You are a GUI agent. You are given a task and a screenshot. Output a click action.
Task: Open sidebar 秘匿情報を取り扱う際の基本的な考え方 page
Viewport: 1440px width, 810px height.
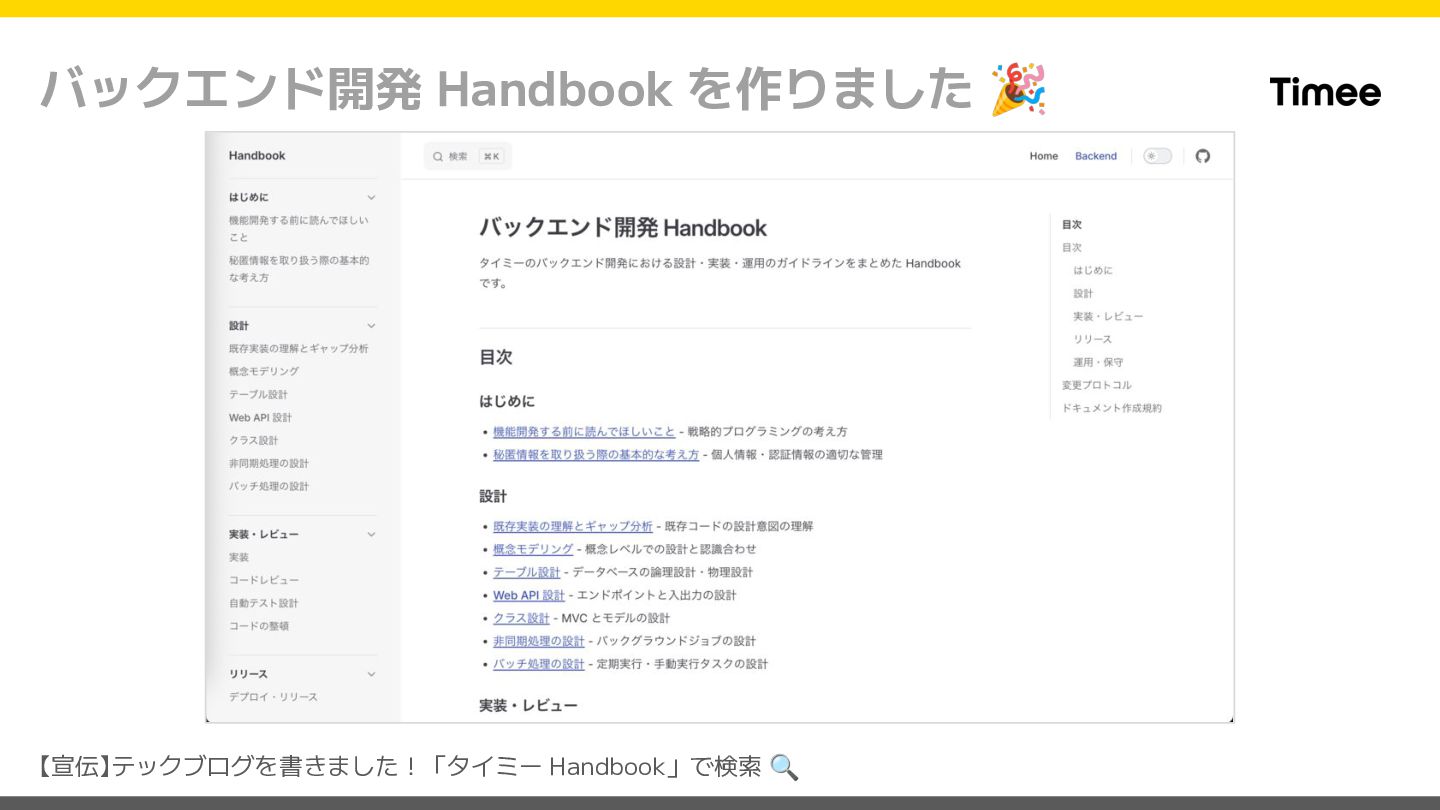point(299,269)
